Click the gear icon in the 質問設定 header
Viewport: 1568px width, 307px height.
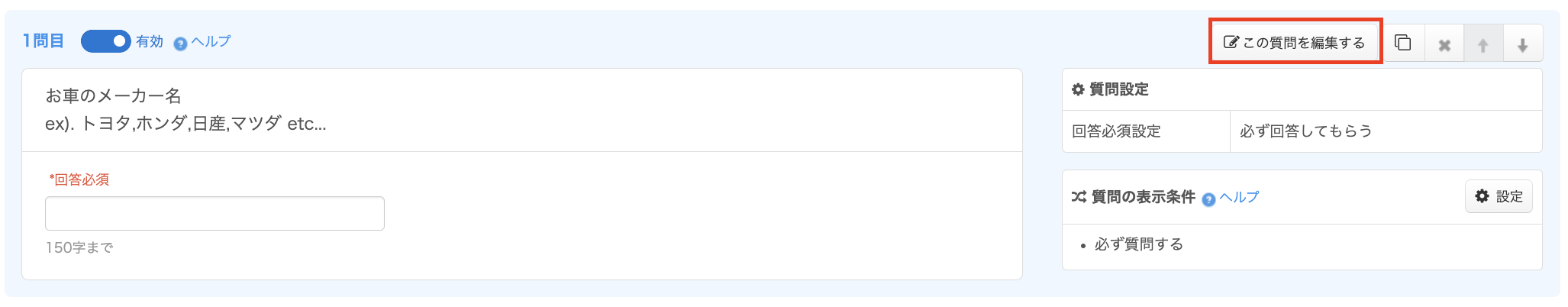(1078, 89)
